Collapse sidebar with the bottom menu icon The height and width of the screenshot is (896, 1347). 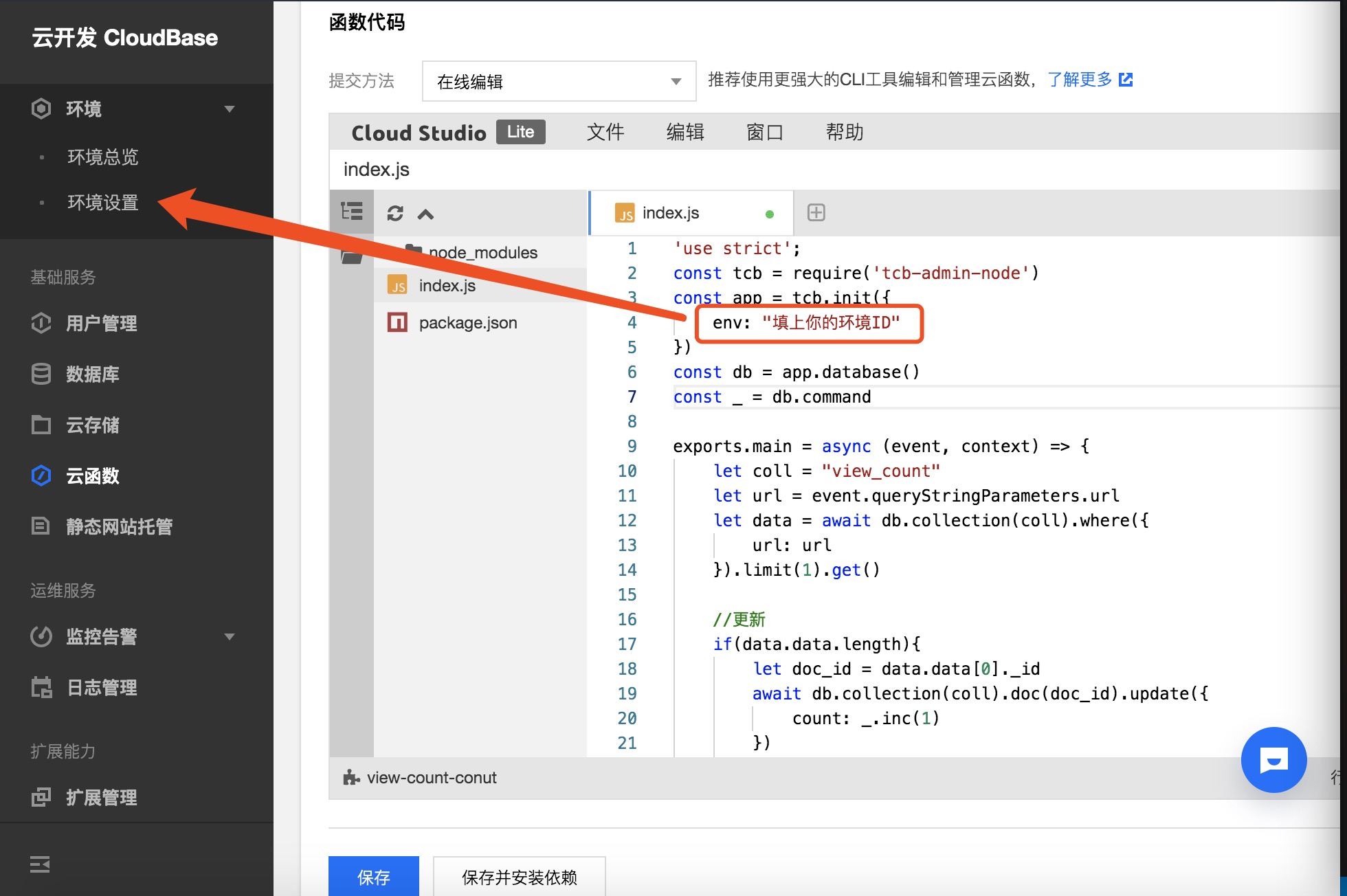click(40, 864)
